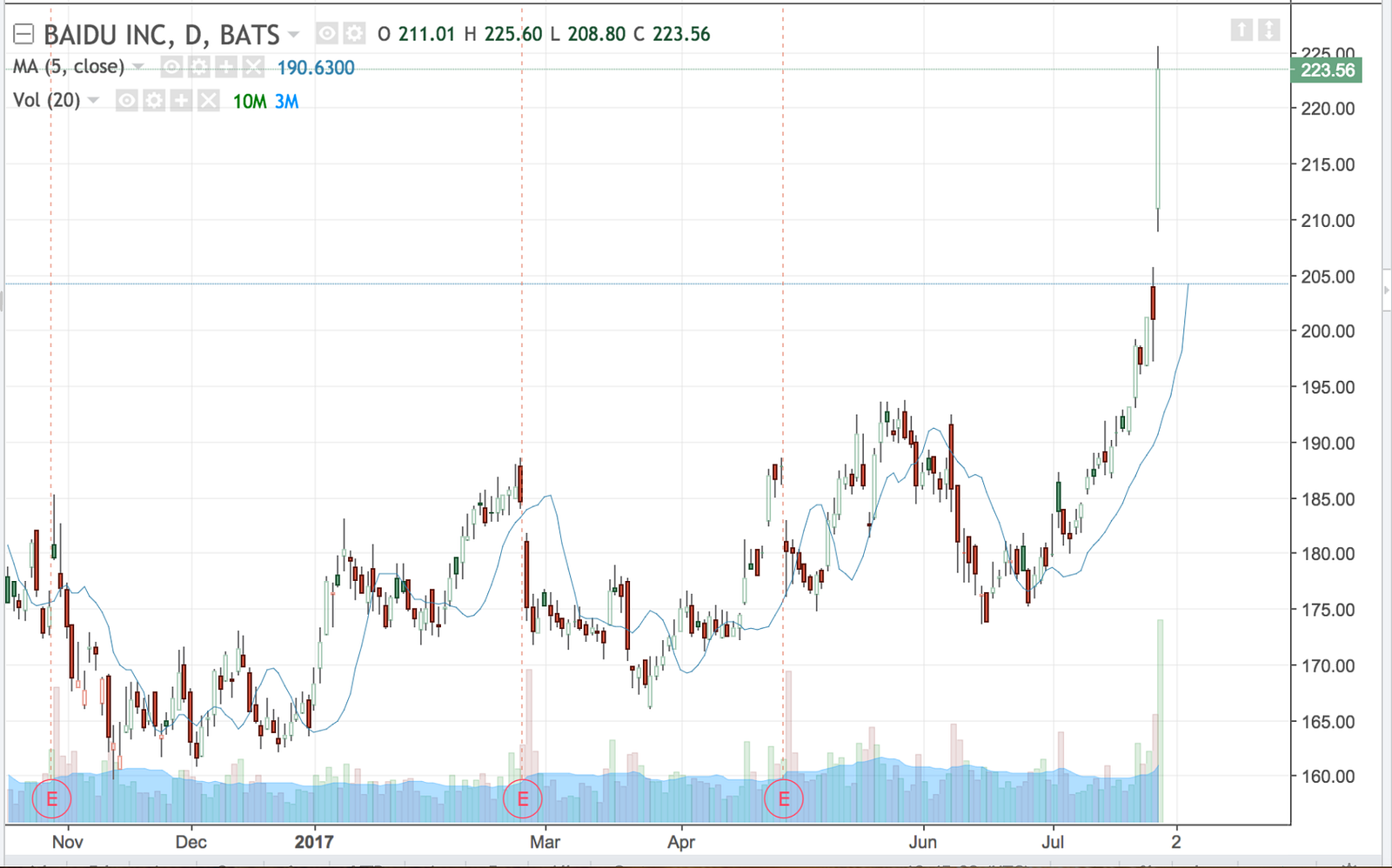
Task: Click the 190.00 price axis label
Action: click(x=1327, y=444)
